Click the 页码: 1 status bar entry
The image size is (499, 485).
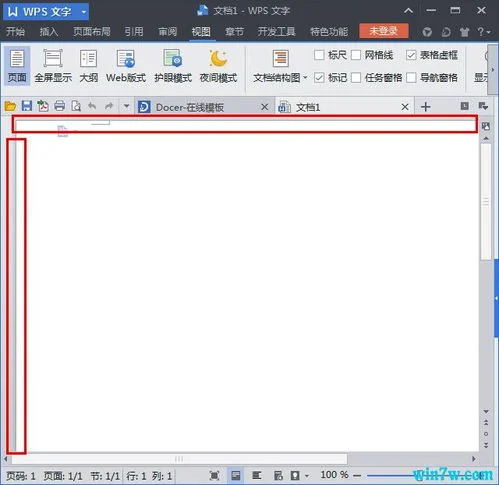coord(21,476)
